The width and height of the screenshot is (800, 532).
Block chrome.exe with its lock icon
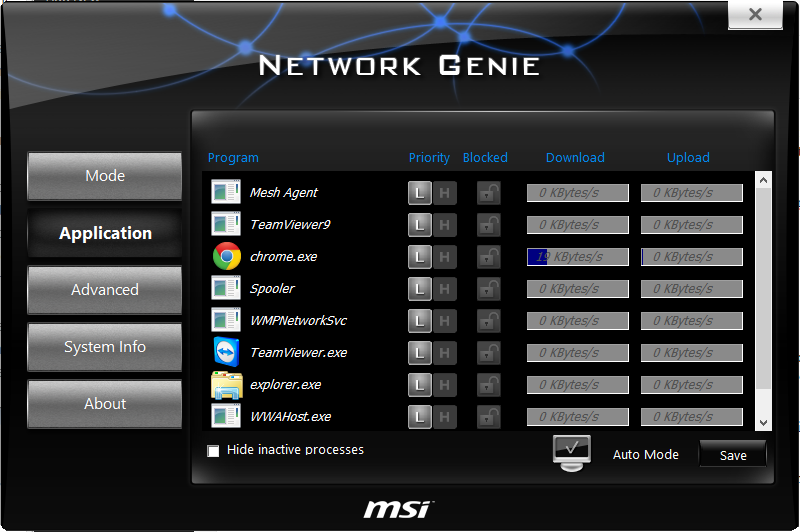[488, 257]
